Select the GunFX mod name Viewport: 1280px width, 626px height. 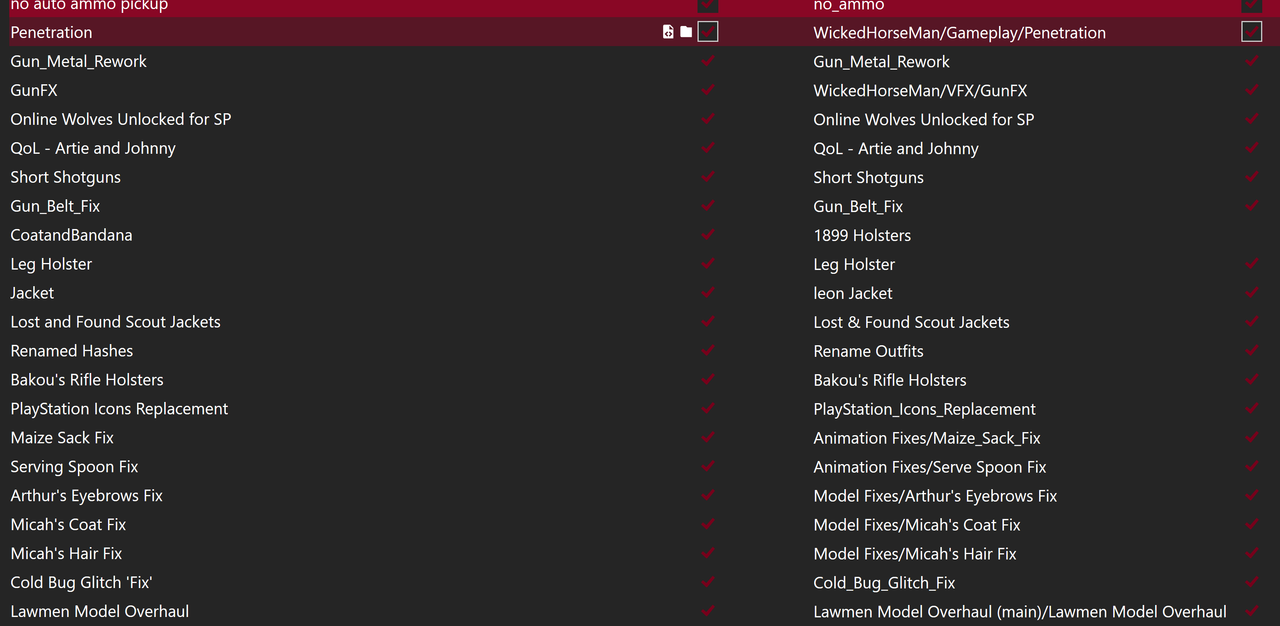[x=34, y=90]
